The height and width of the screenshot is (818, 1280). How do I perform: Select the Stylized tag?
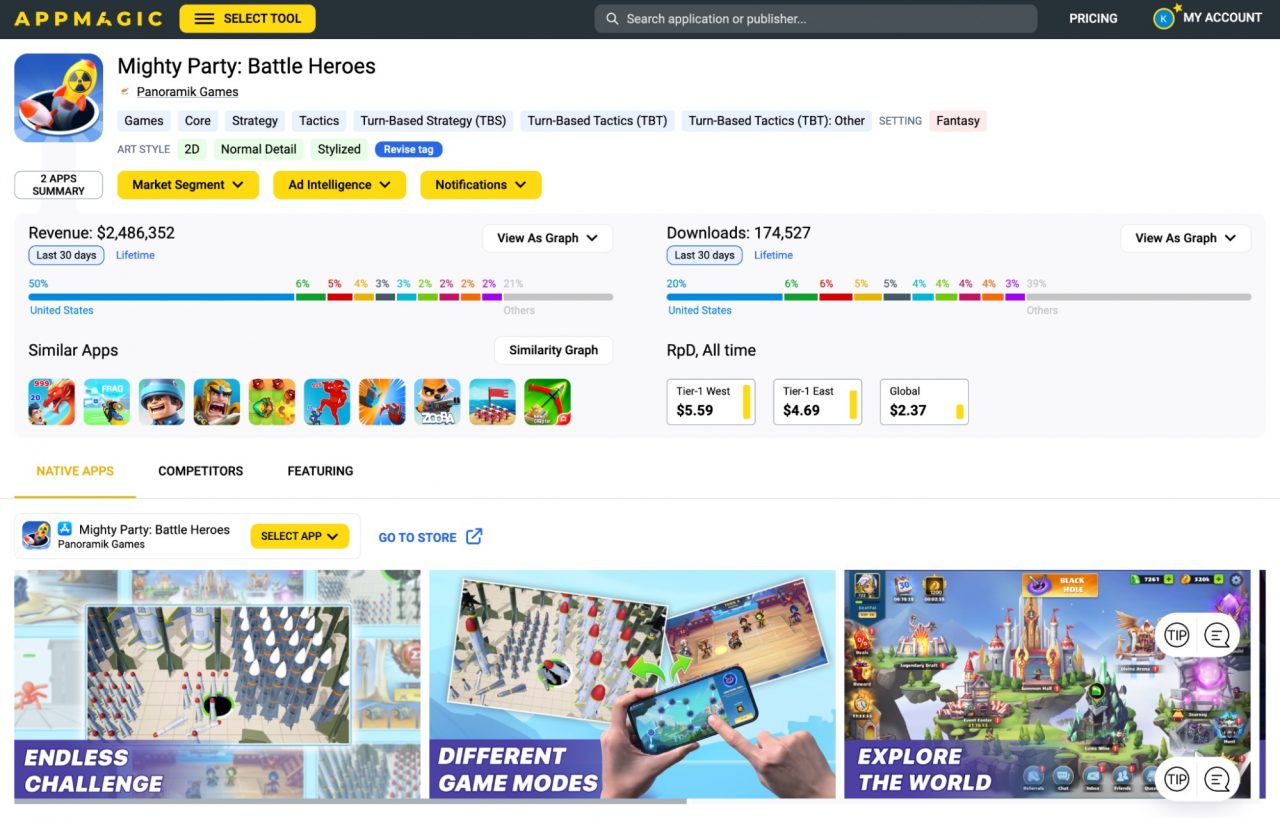(x=339, y=149)
